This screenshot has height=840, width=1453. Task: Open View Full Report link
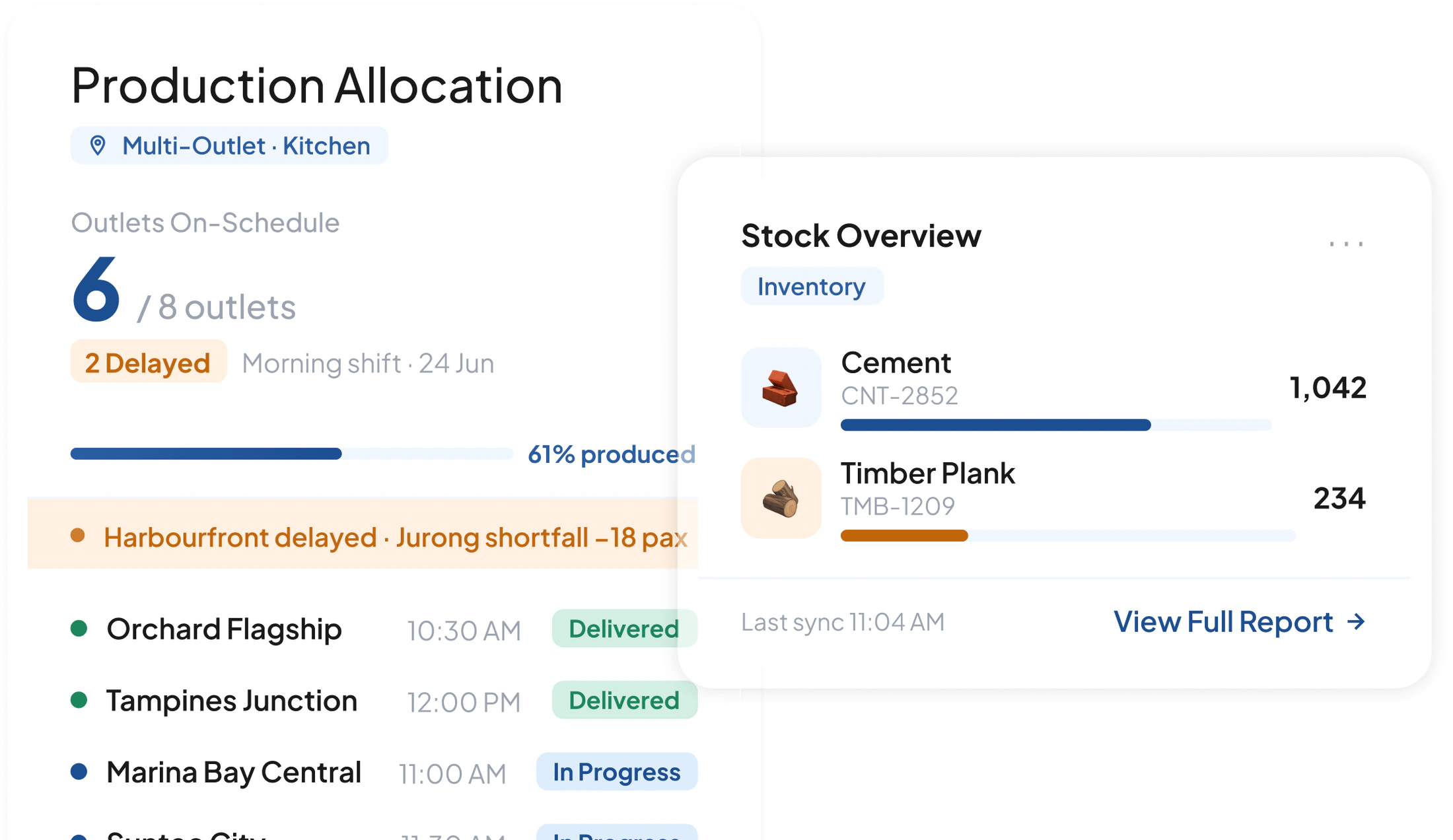[x=1239, y=621]
